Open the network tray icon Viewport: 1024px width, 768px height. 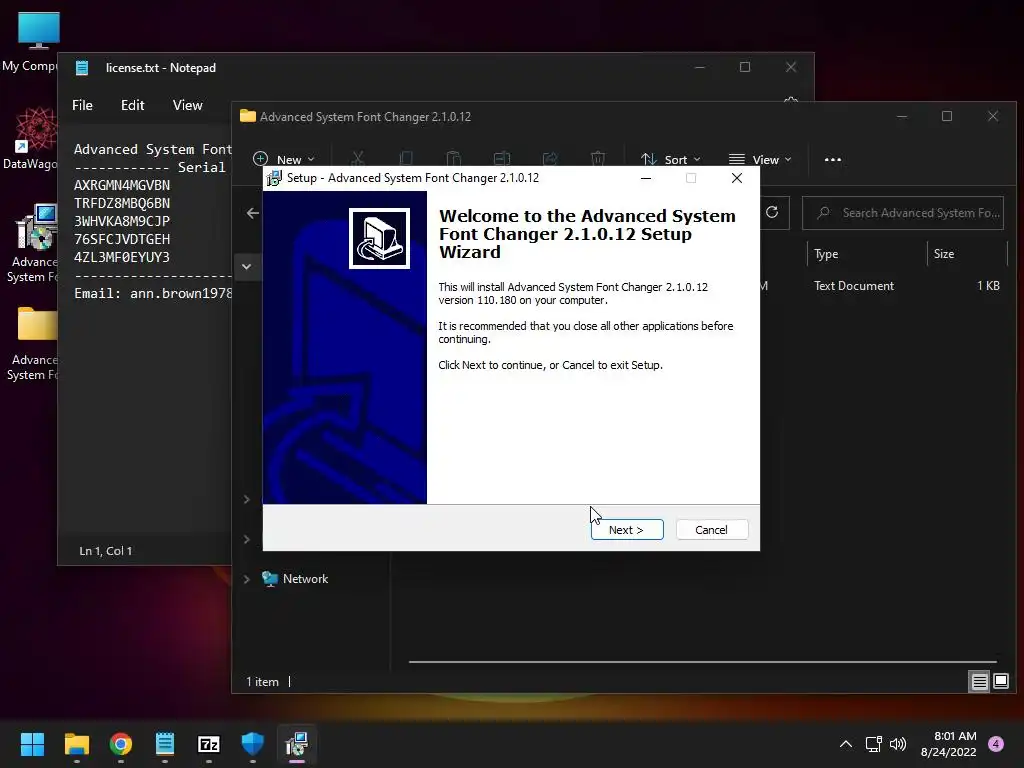[874, 744]
